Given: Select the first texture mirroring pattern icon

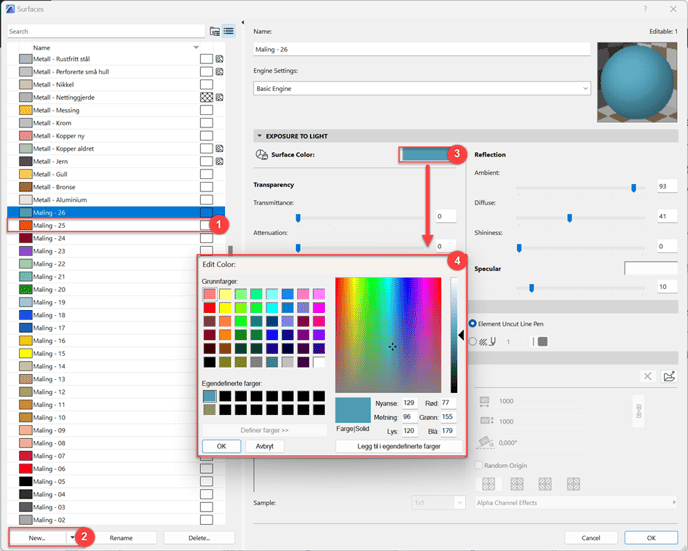Looking at the screenshot, I should click(x=488, y=484).
